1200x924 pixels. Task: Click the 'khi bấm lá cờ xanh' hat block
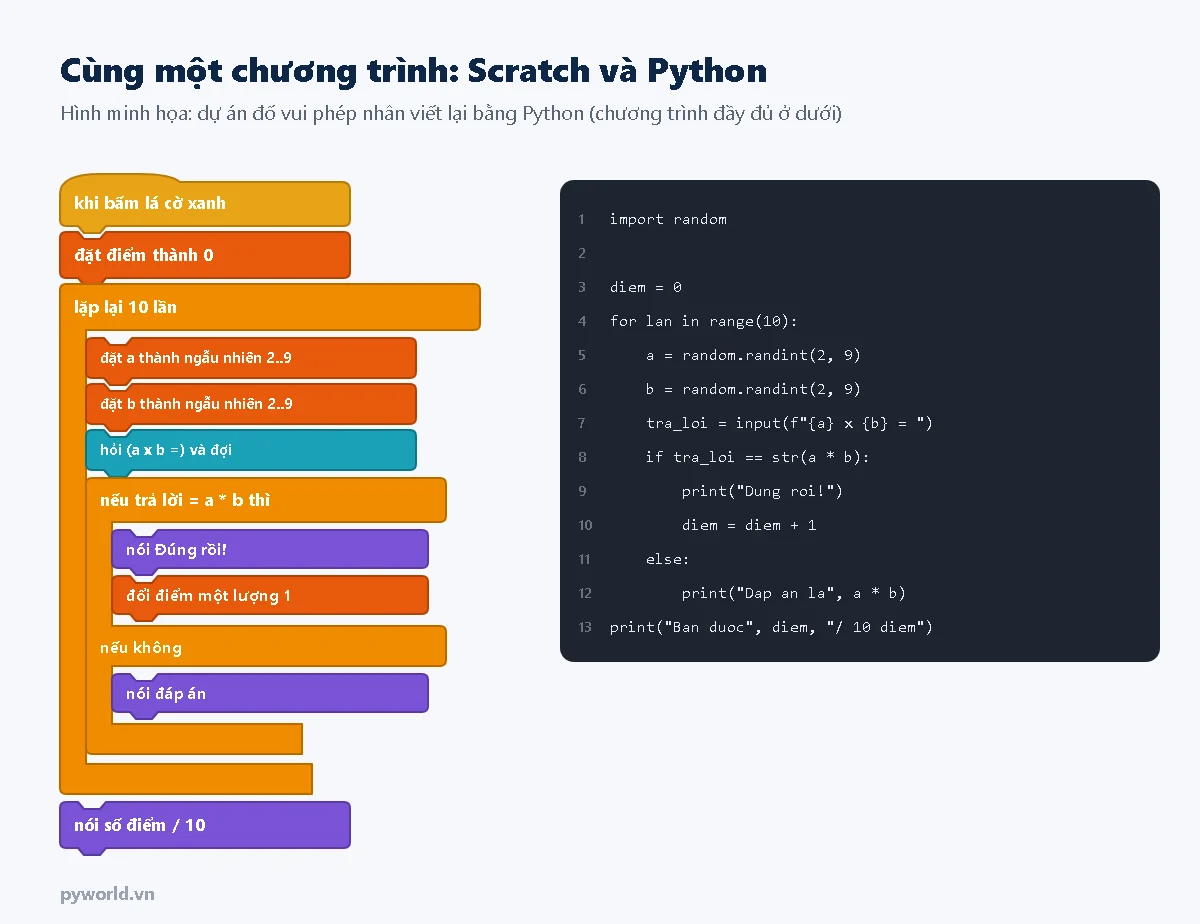pyautogui.click(x=205, y=203)
